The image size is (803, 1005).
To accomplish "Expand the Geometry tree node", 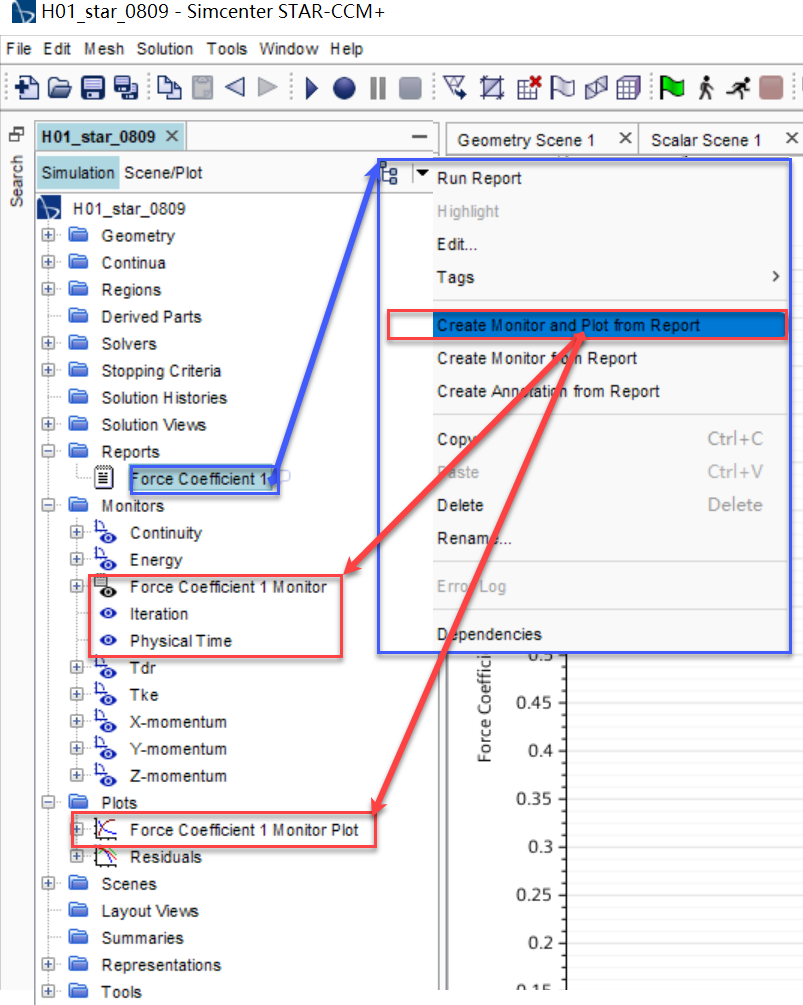I will coord(48,235).
